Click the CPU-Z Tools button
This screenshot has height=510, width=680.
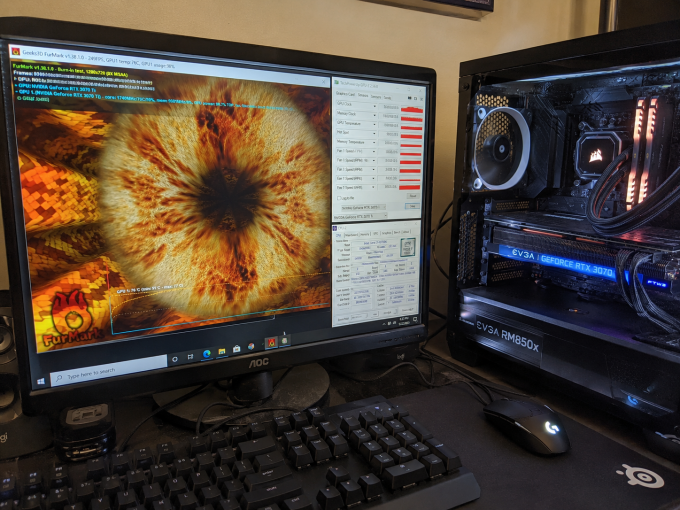click(x=375, y=314)
